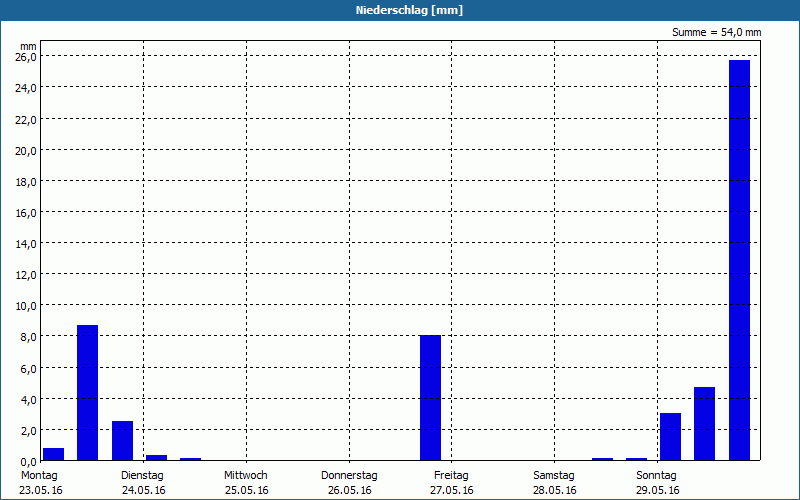Screen dimensions: 800x500
Task: Click the 14,0 y-axis label
Action: click(x=26, y=244)
